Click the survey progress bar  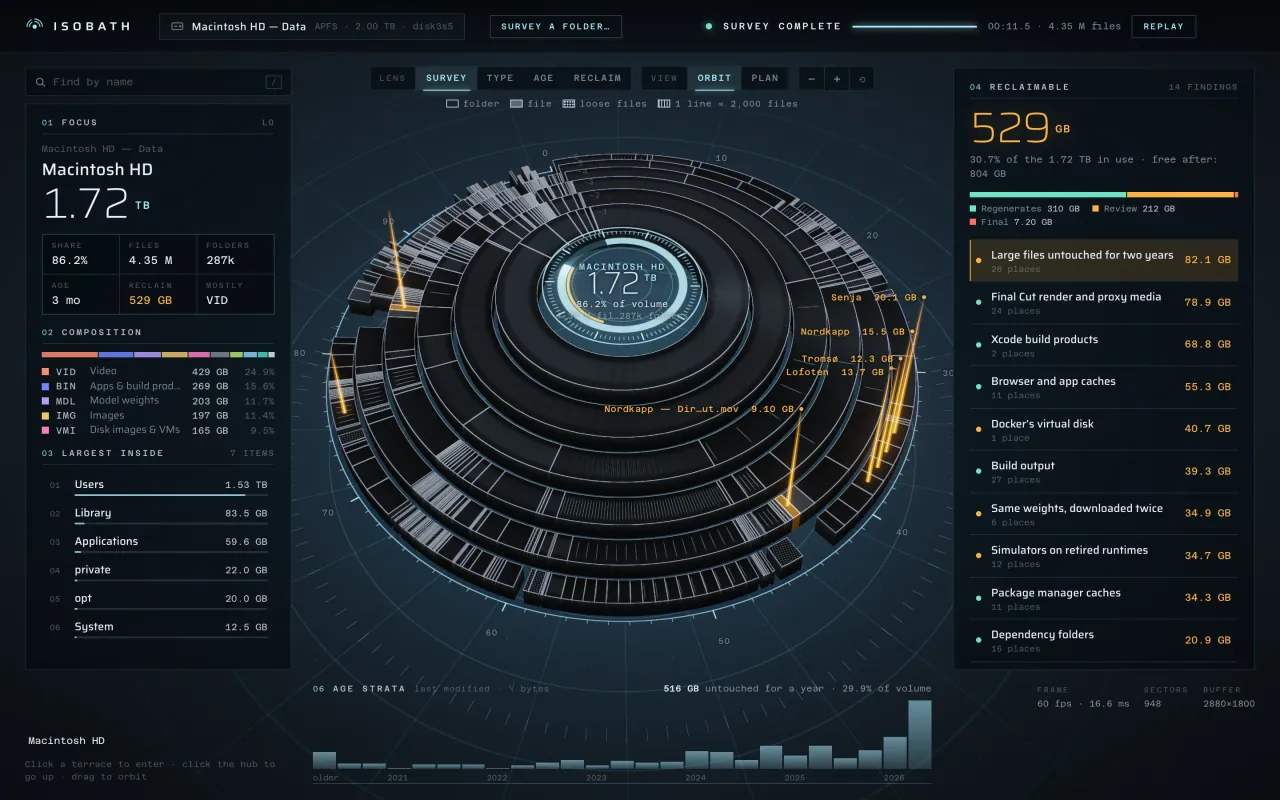pos(914,26)
